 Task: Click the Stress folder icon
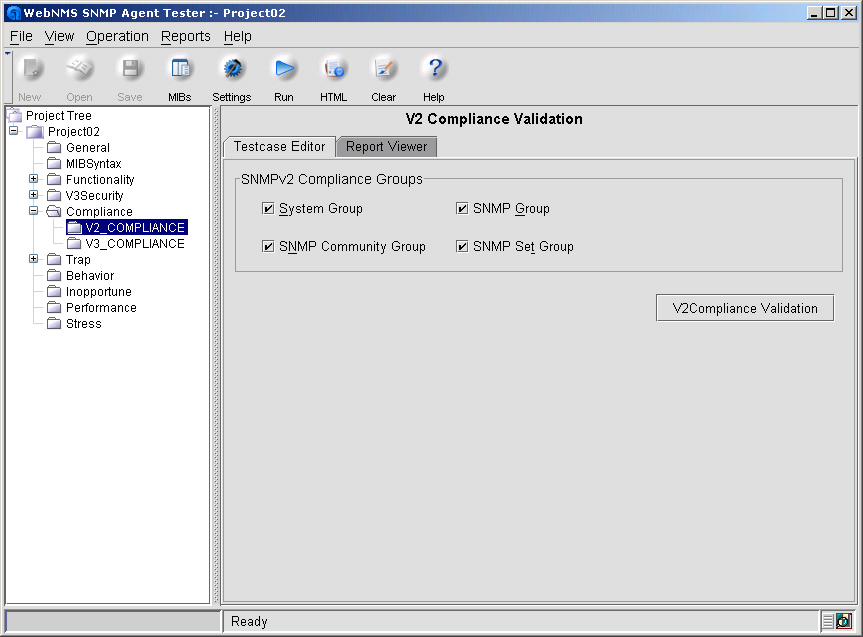pyautogui.click(x=54, y=323)
